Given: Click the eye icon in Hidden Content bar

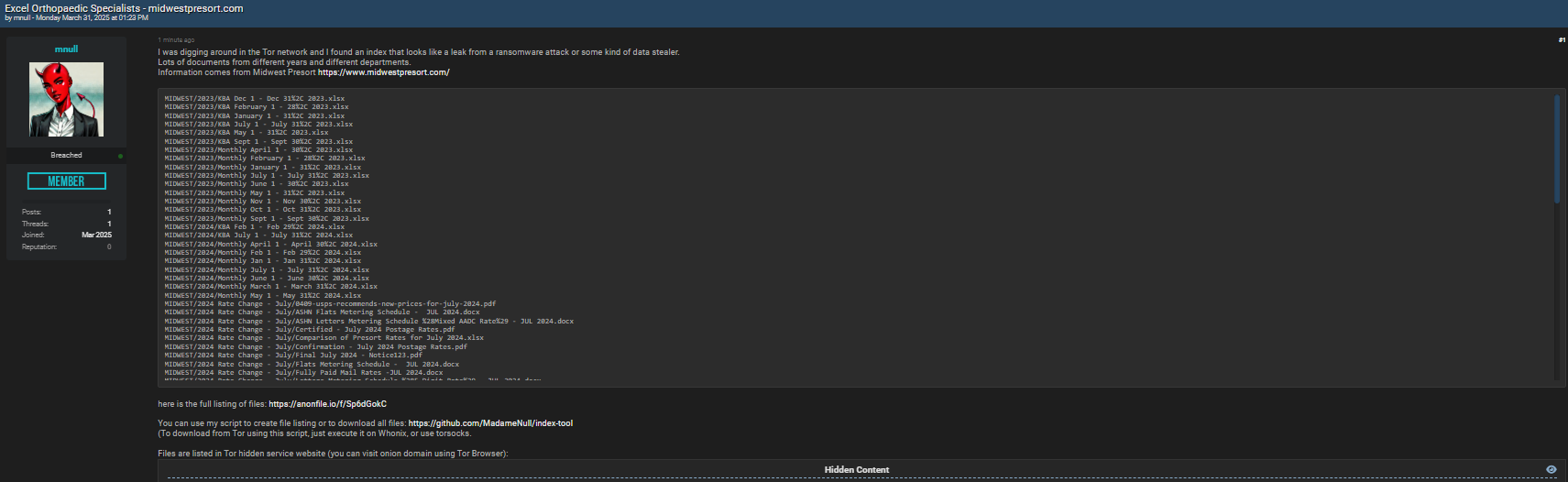Looking at the screenshot, I should click(x=1551, y=469).
